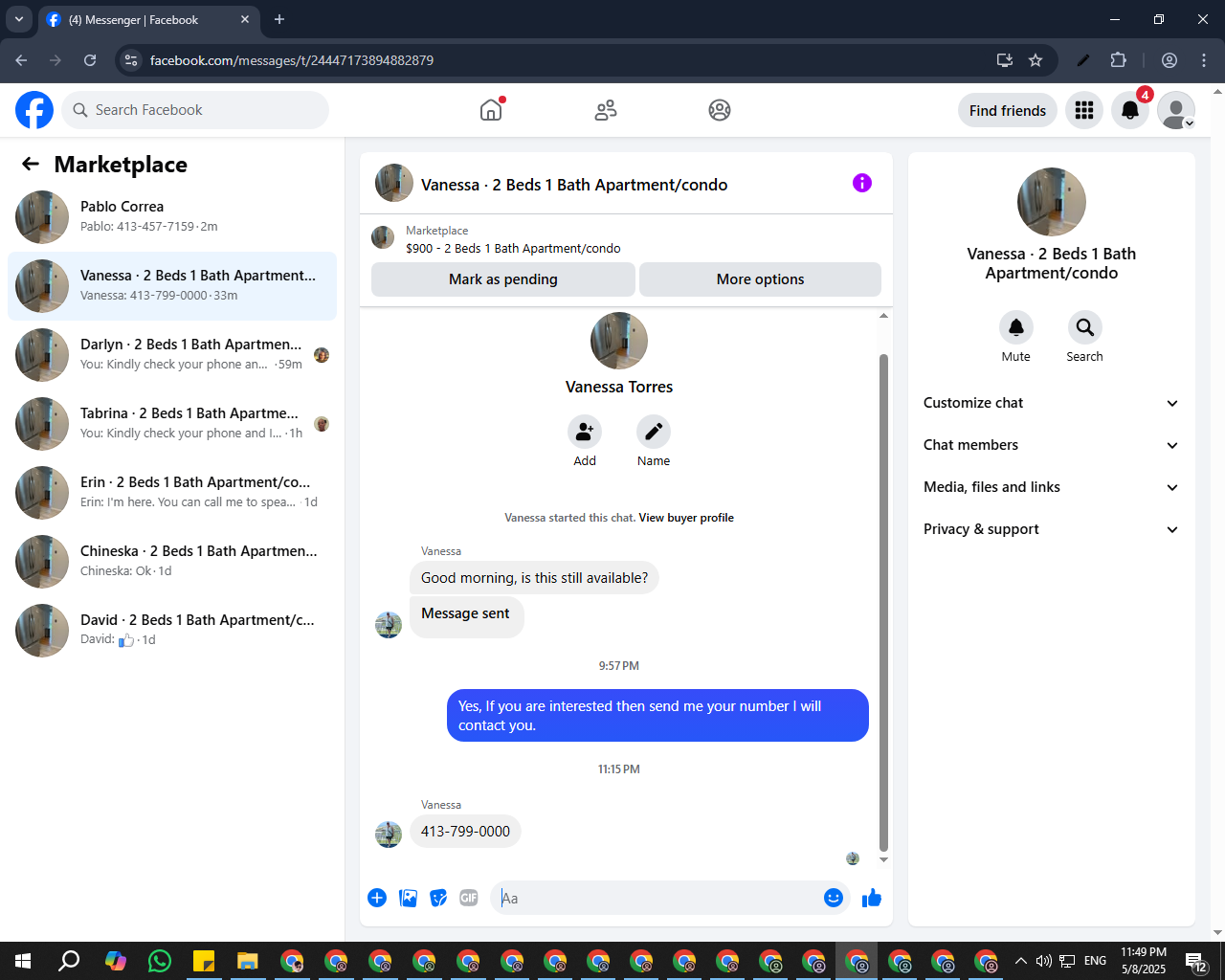This screenshot has width=1225, height=980.
Task: Search in conversation magnifier icon
Action: pos(1085,327)
